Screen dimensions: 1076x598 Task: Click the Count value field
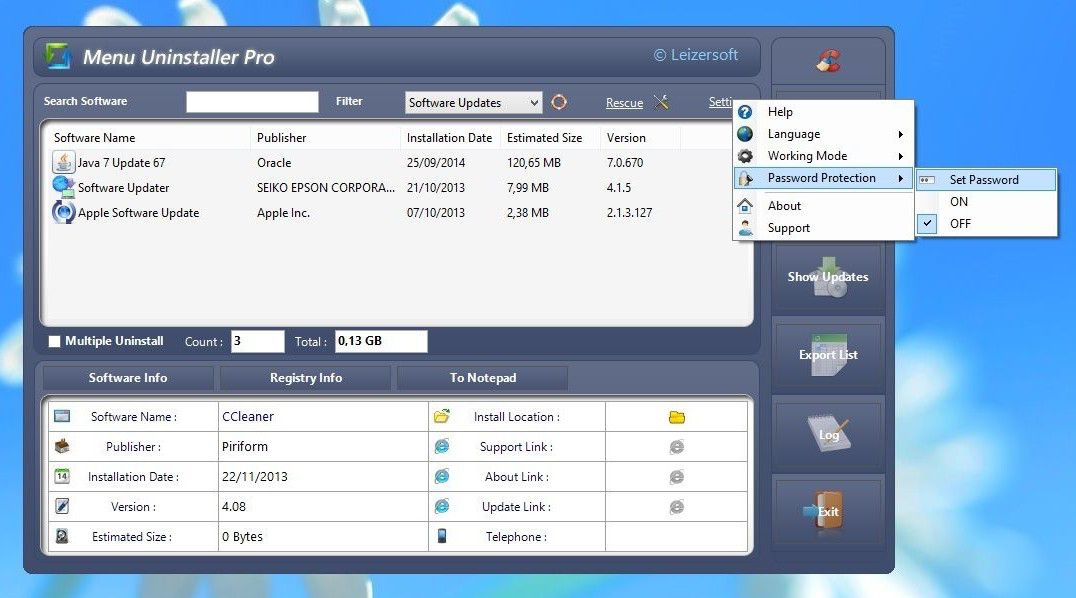click(x=257, y=341)
